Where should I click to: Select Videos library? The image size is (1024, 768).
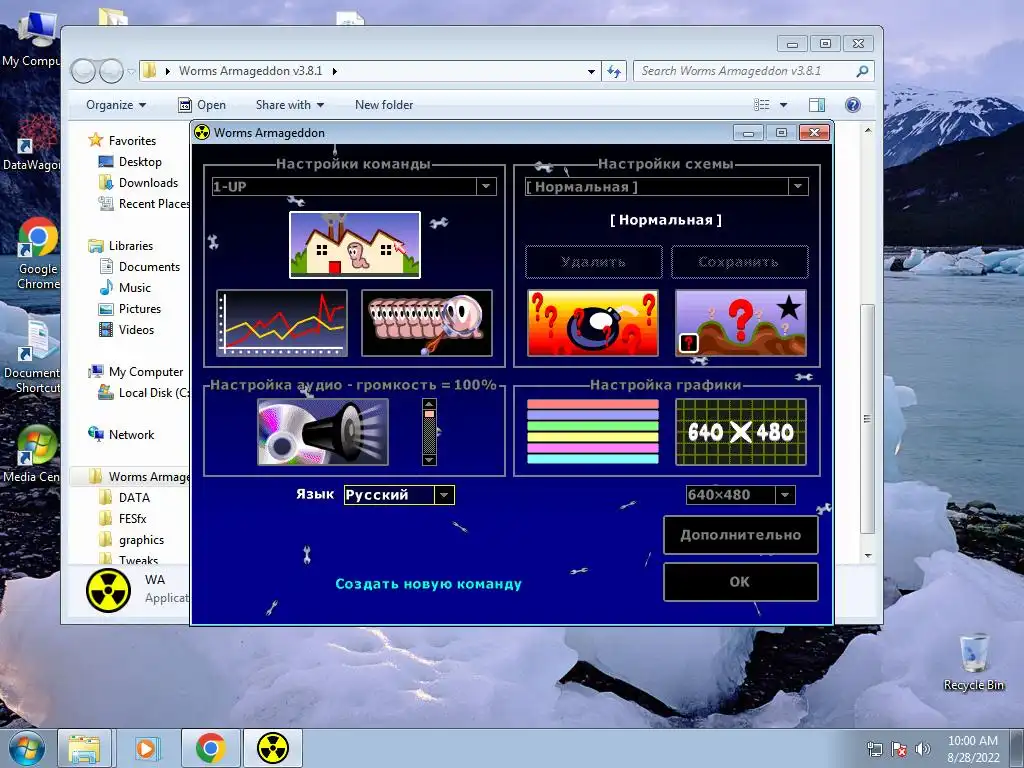tap(136, 329)
